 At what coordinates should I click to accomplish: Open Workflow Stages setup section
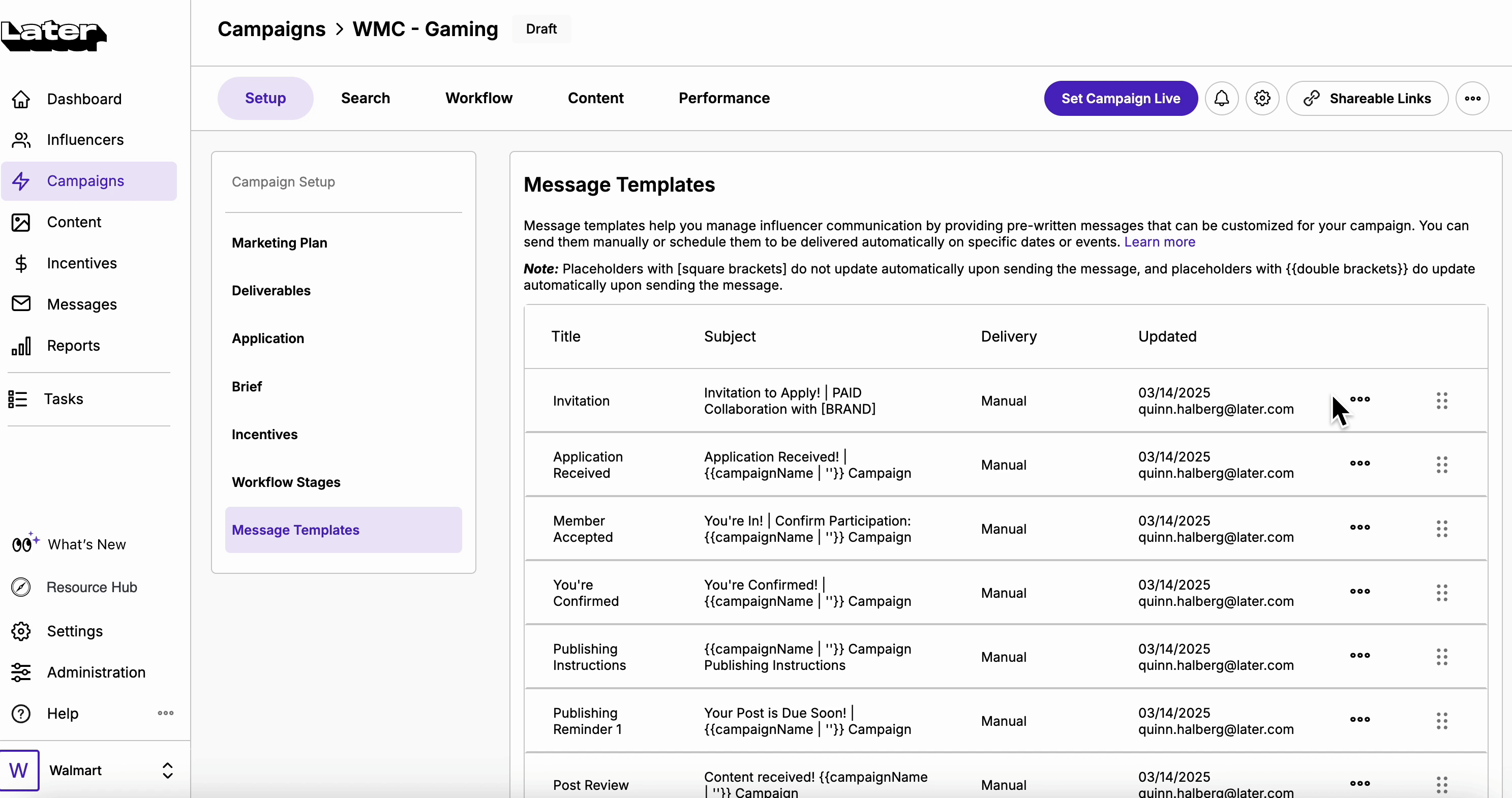(343, 482)
